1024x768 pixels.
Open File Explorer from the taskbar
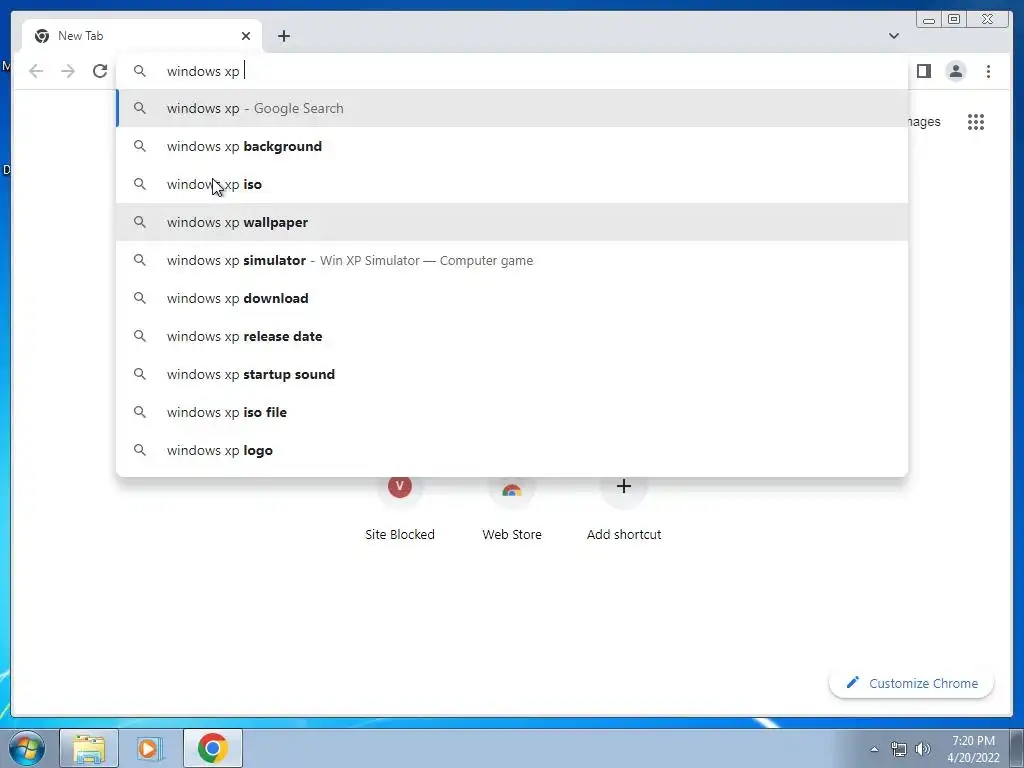pos(89,748)
